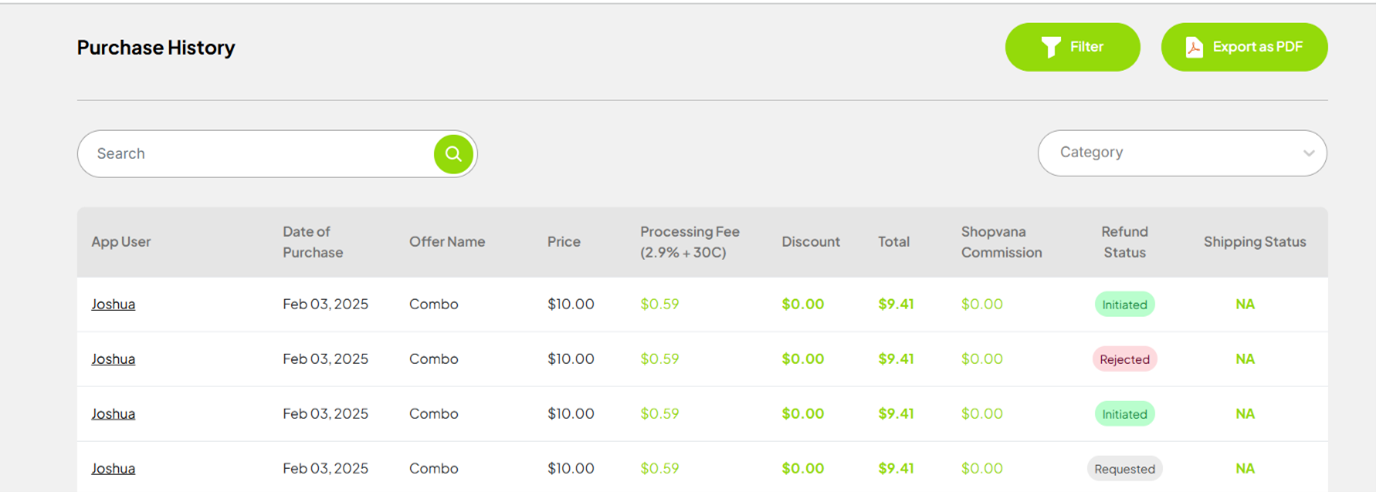Screen dimensions: 1376x492
Task: Sort by the App User column header
Action: point(121,242)
